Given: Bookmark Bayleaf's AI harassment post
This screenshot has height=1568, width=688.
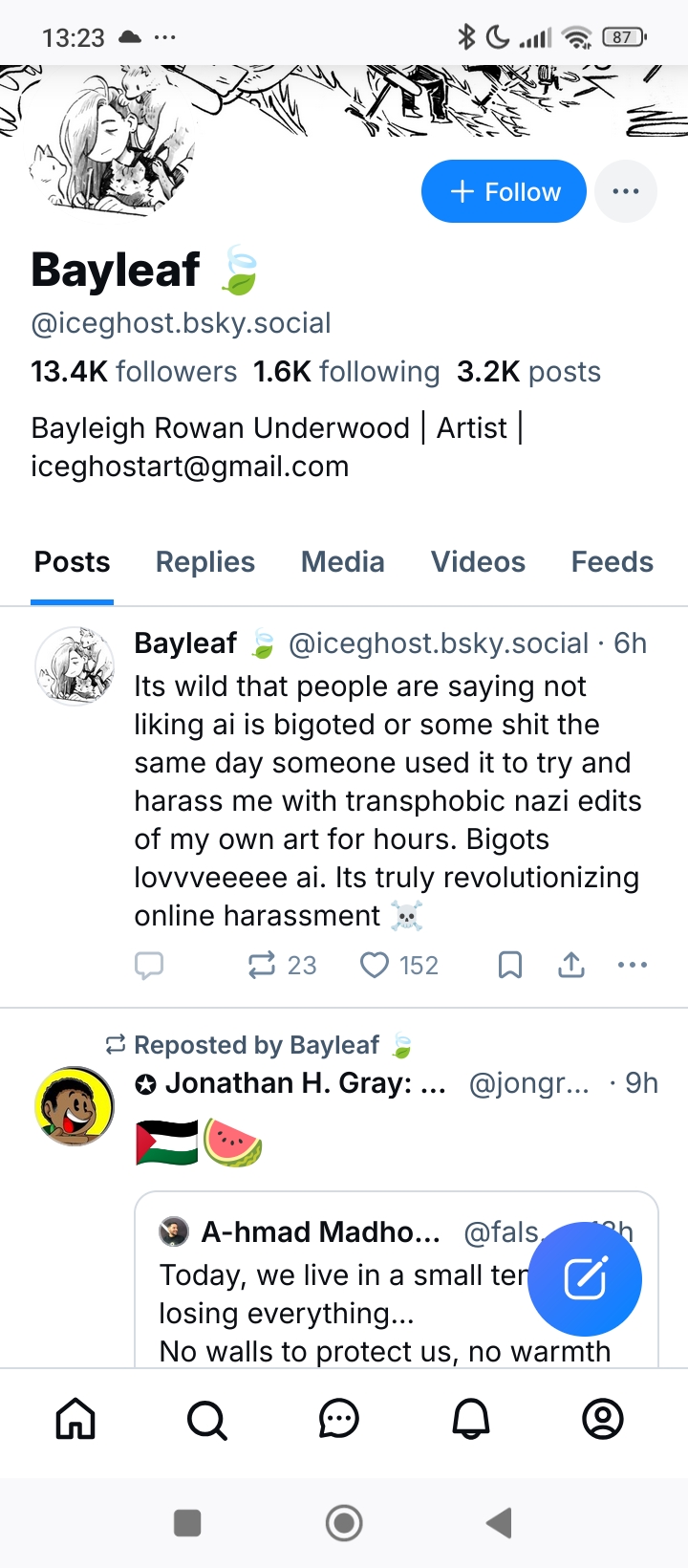Looking at the screenshot, I should coord(510,966).
